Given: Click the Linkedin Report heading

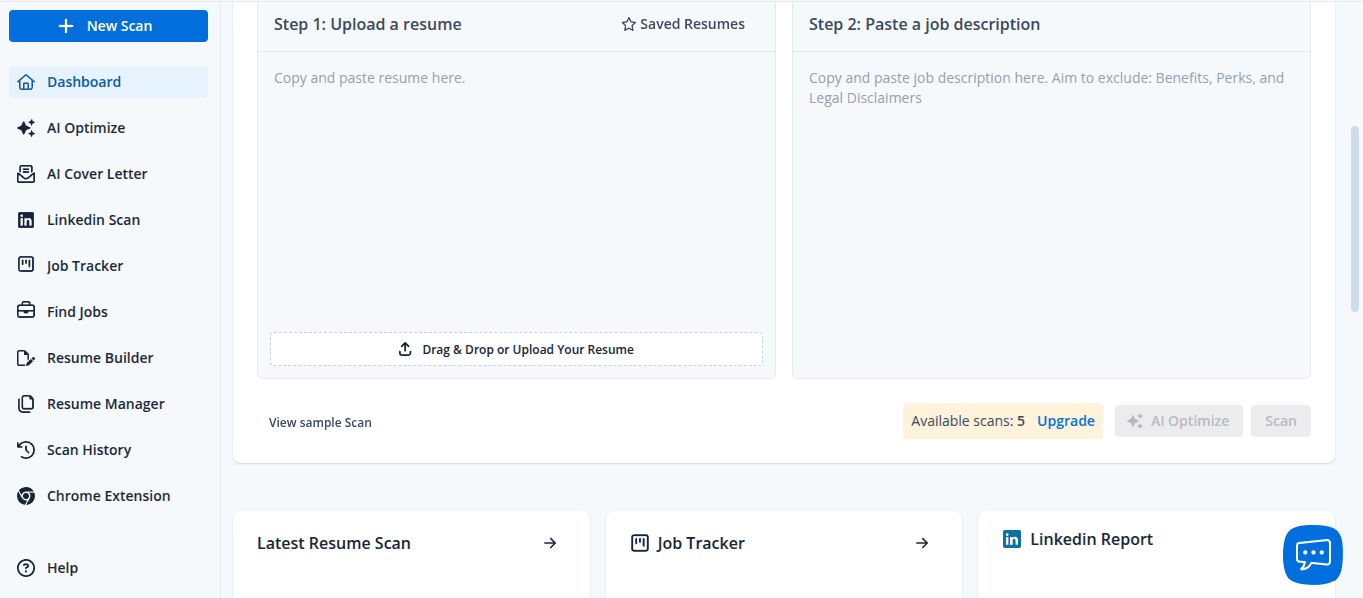Looking at the screenshot, I should click(1092, 539).
